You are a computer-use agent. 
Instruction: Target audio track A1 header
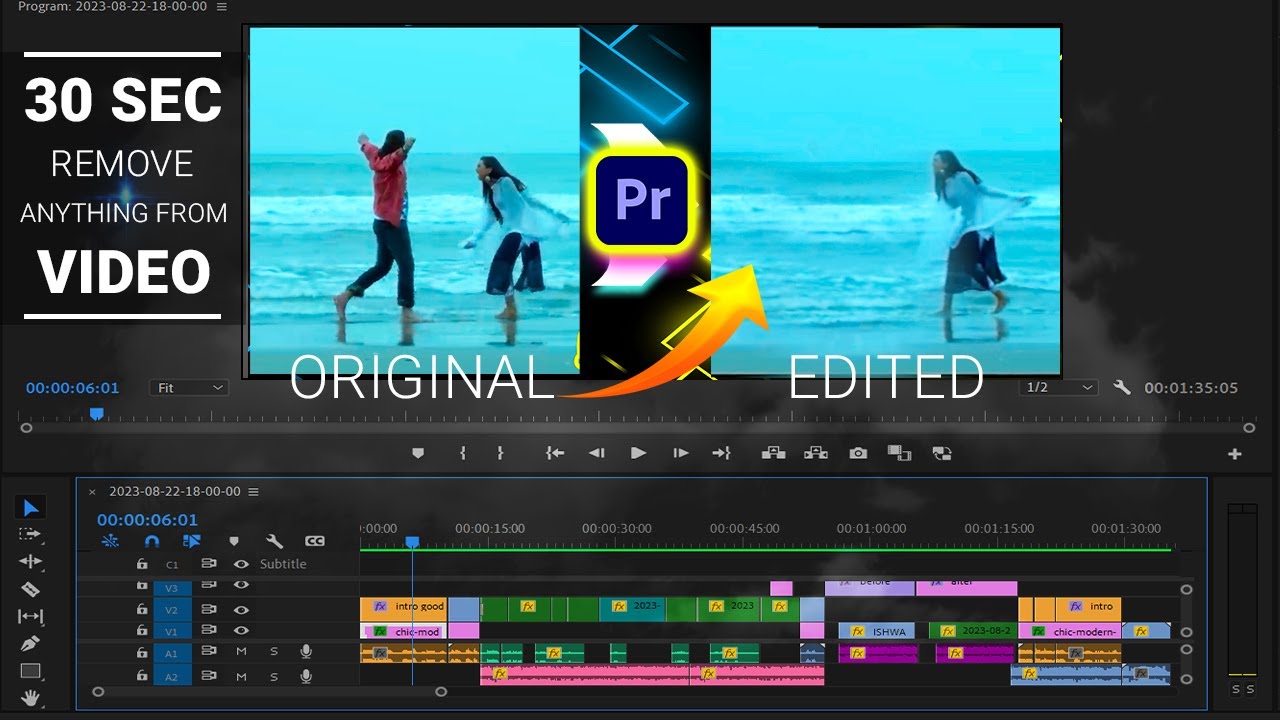click(172, 652)
